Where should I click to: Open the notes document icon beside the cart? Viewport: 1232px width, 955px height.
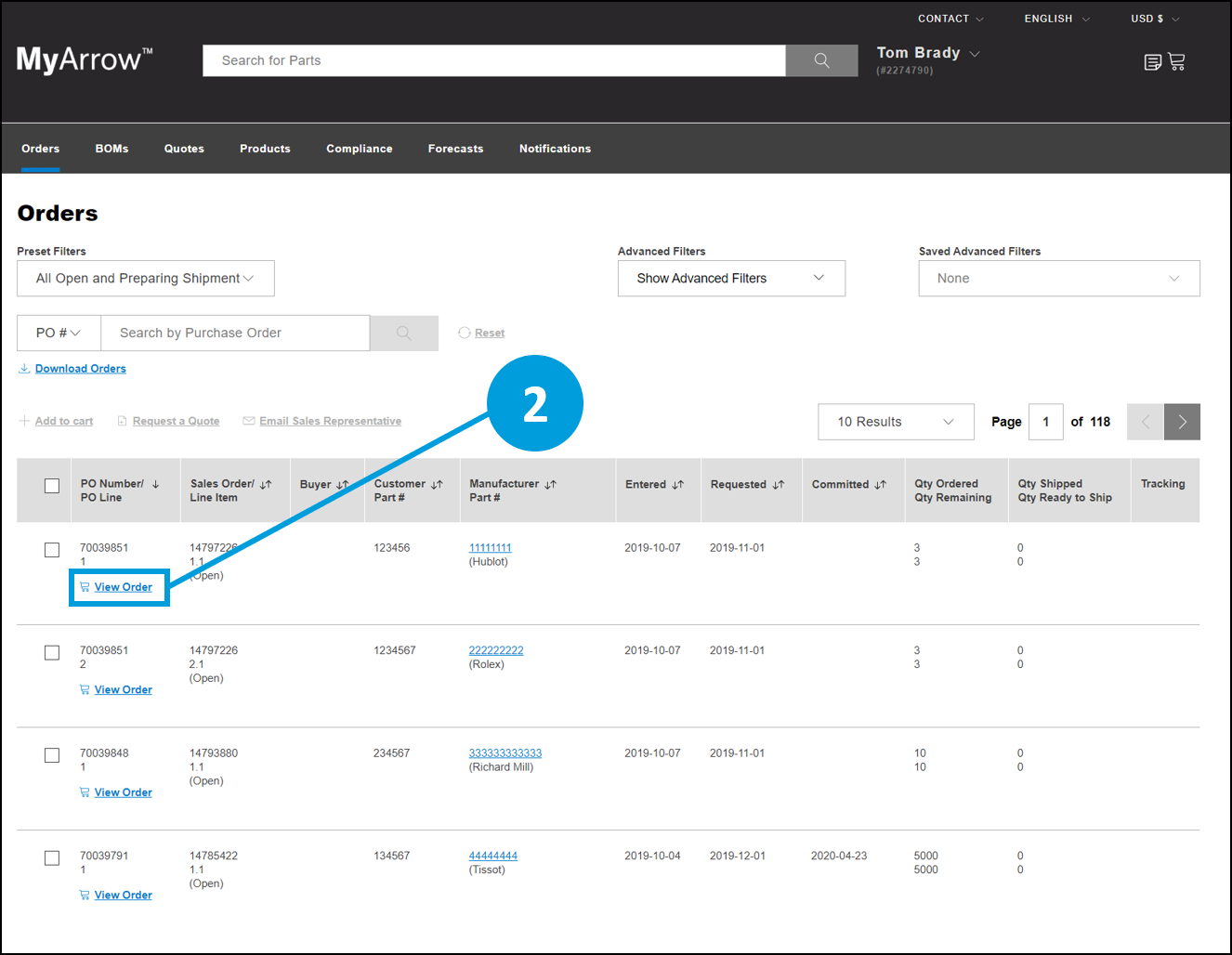(x=1151, y=60)
